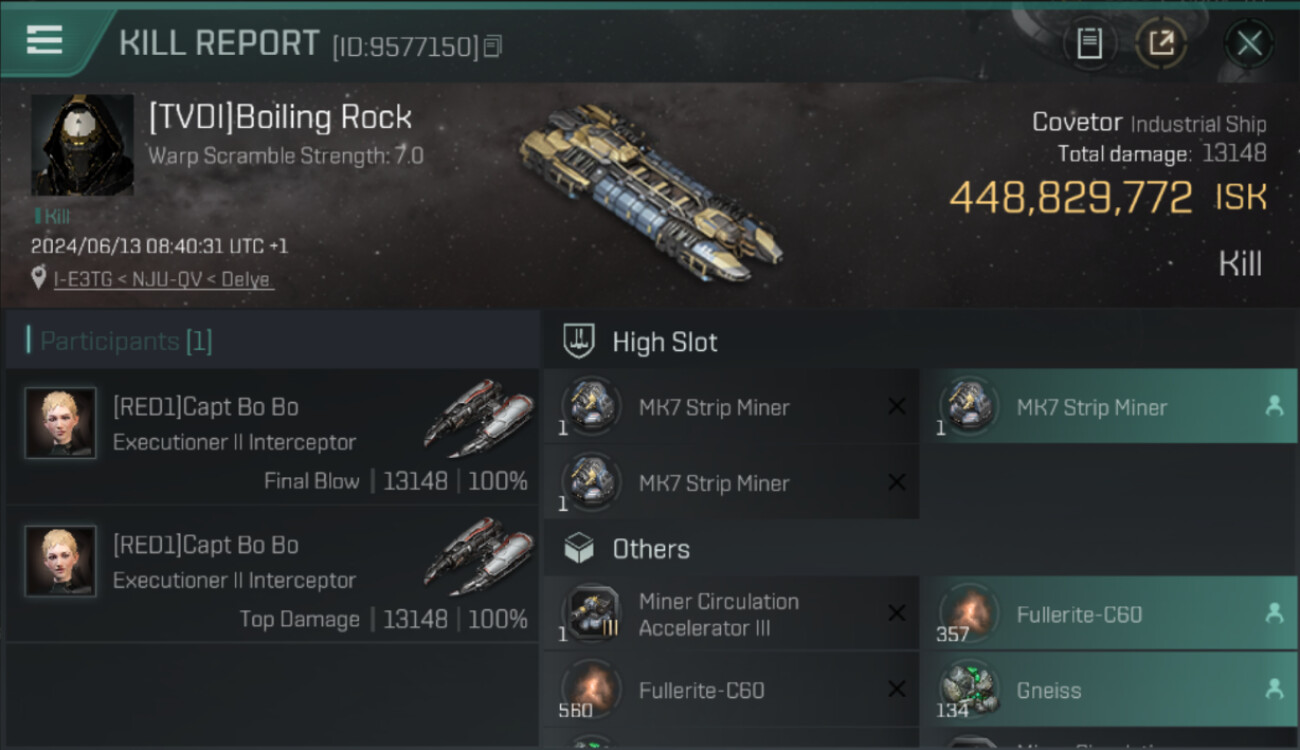Select the Participants [1] tab
Image resolution: width=1300 pixels, height=750 pixels.
[126, 341]
